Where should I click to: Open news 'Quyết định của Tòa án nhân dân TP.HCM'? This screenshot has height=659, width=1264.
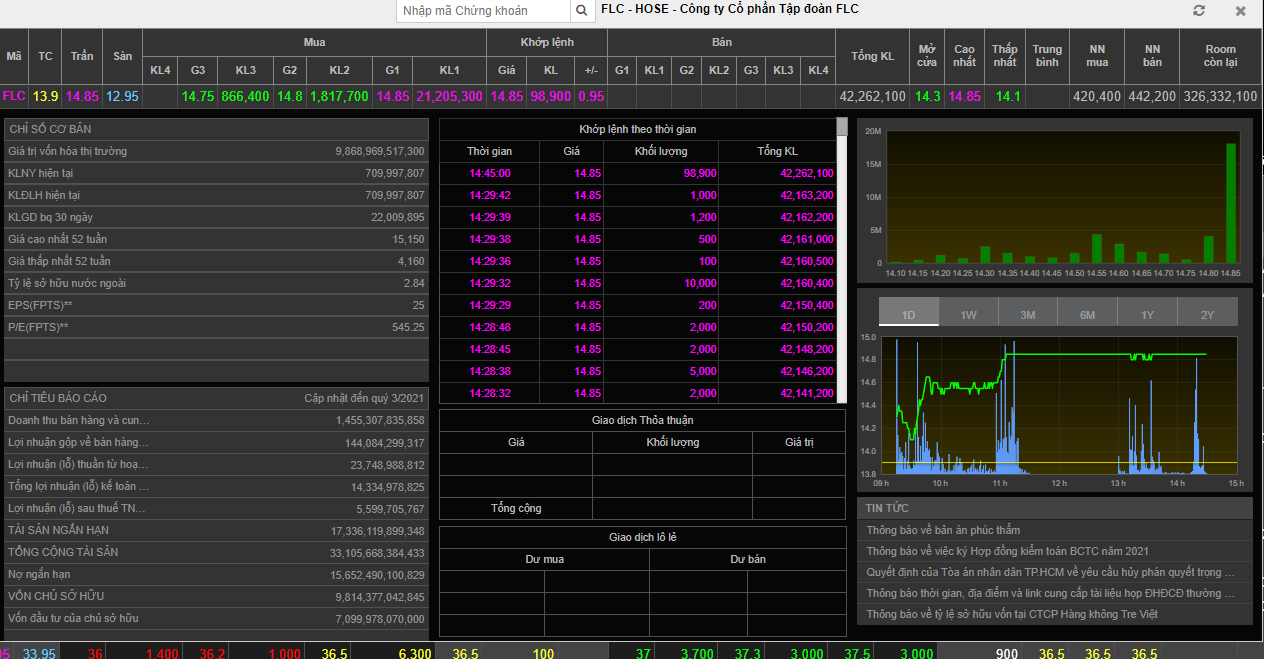[1051, 572]
